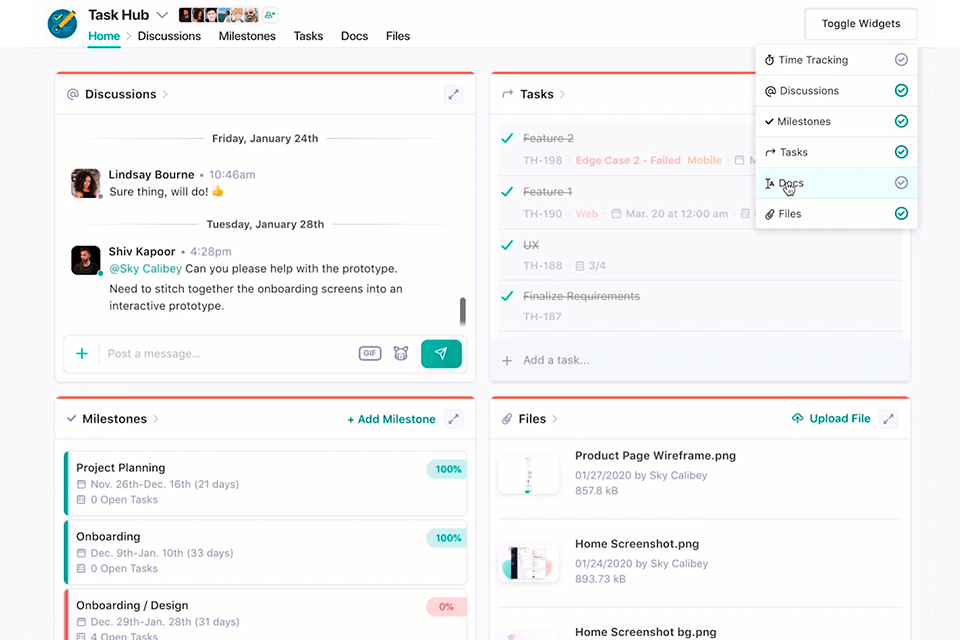Image resolution: width=960 pixels, height=640 pixels.
Task: Open the Task Hub project dropdown arrow
Action: (162, 15)
